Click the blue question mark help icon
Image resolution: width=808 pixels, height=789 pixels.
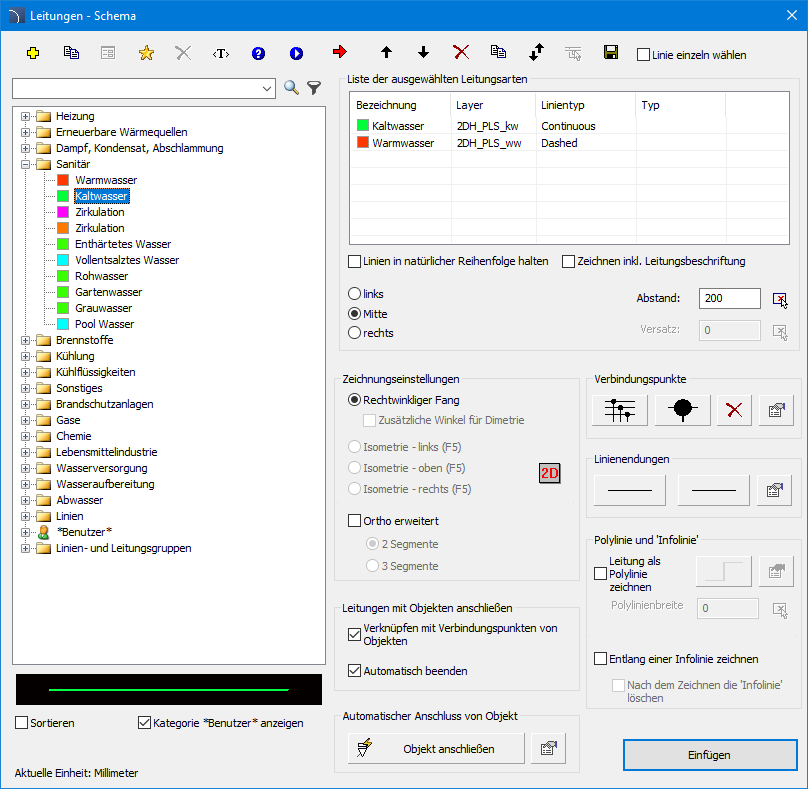[x=258, y=53]
